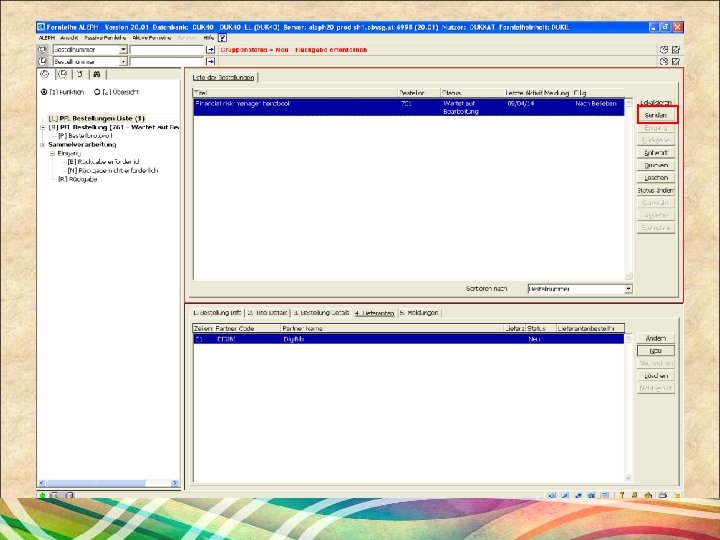Click the Senden button

click(656, 115)
